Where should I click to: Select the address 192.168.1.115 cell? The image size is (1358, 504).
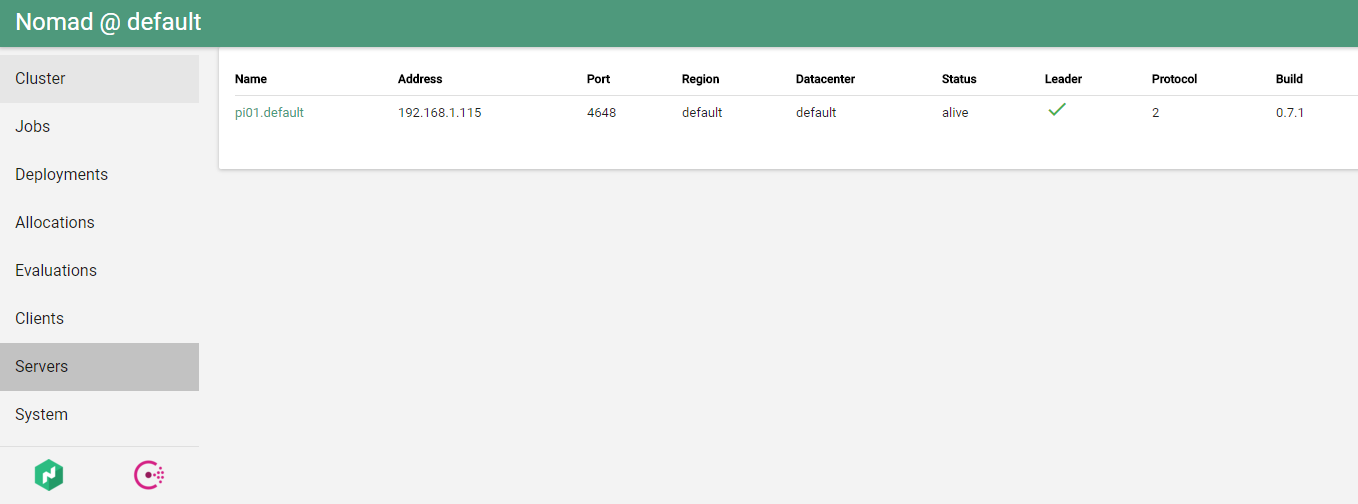pyautogui.click(x=440, y=113)
